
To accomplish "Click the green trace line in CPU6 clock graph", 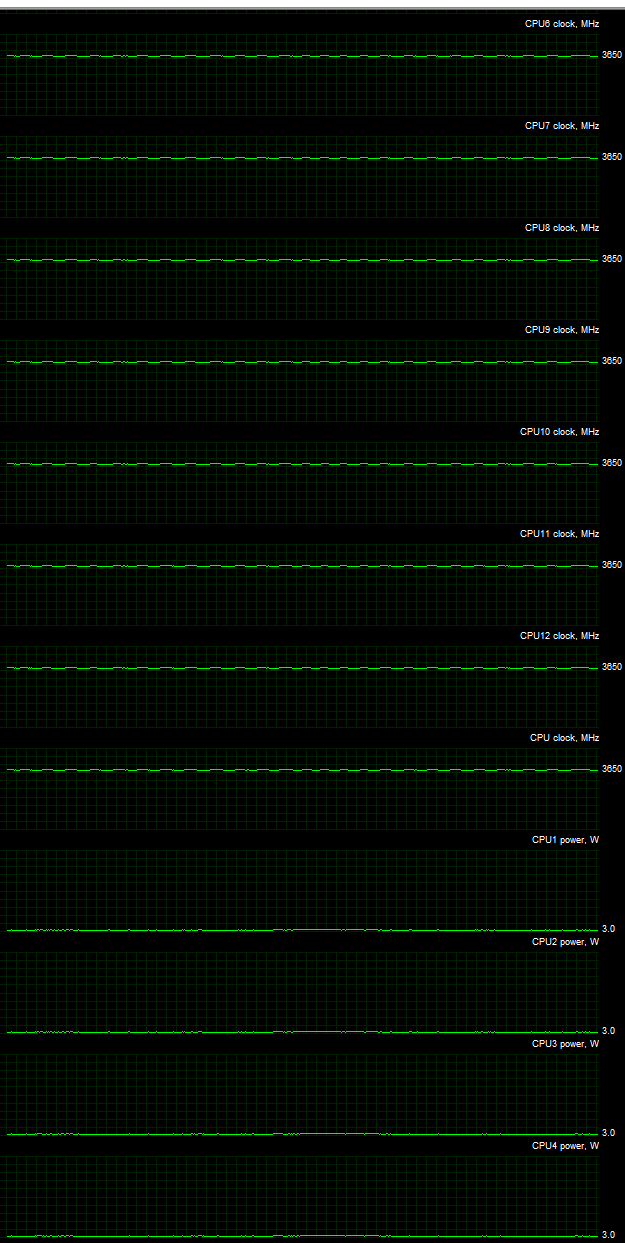I will pos(300,56).
